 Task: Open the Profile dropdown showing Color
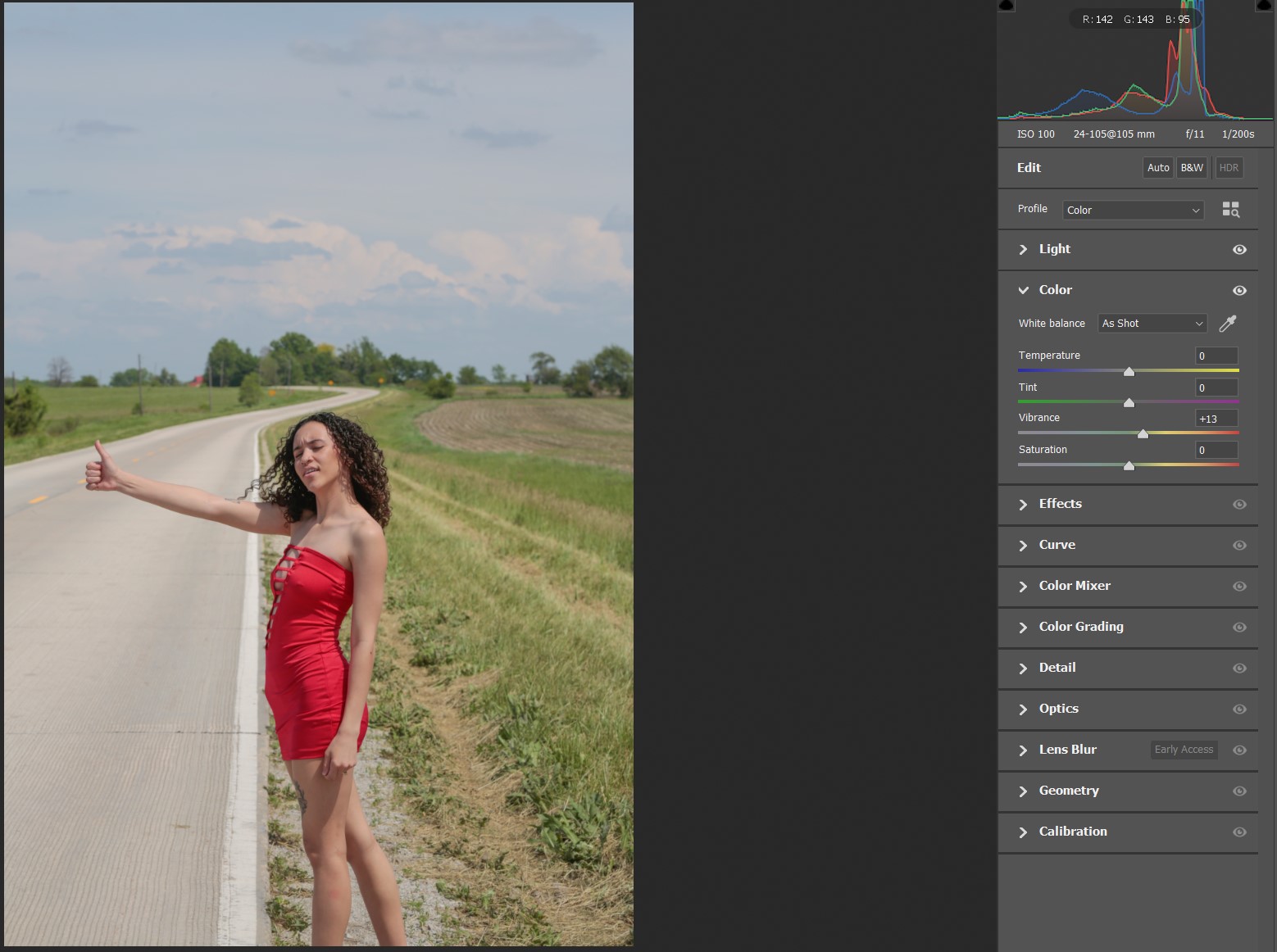[x=1133, y=211]
